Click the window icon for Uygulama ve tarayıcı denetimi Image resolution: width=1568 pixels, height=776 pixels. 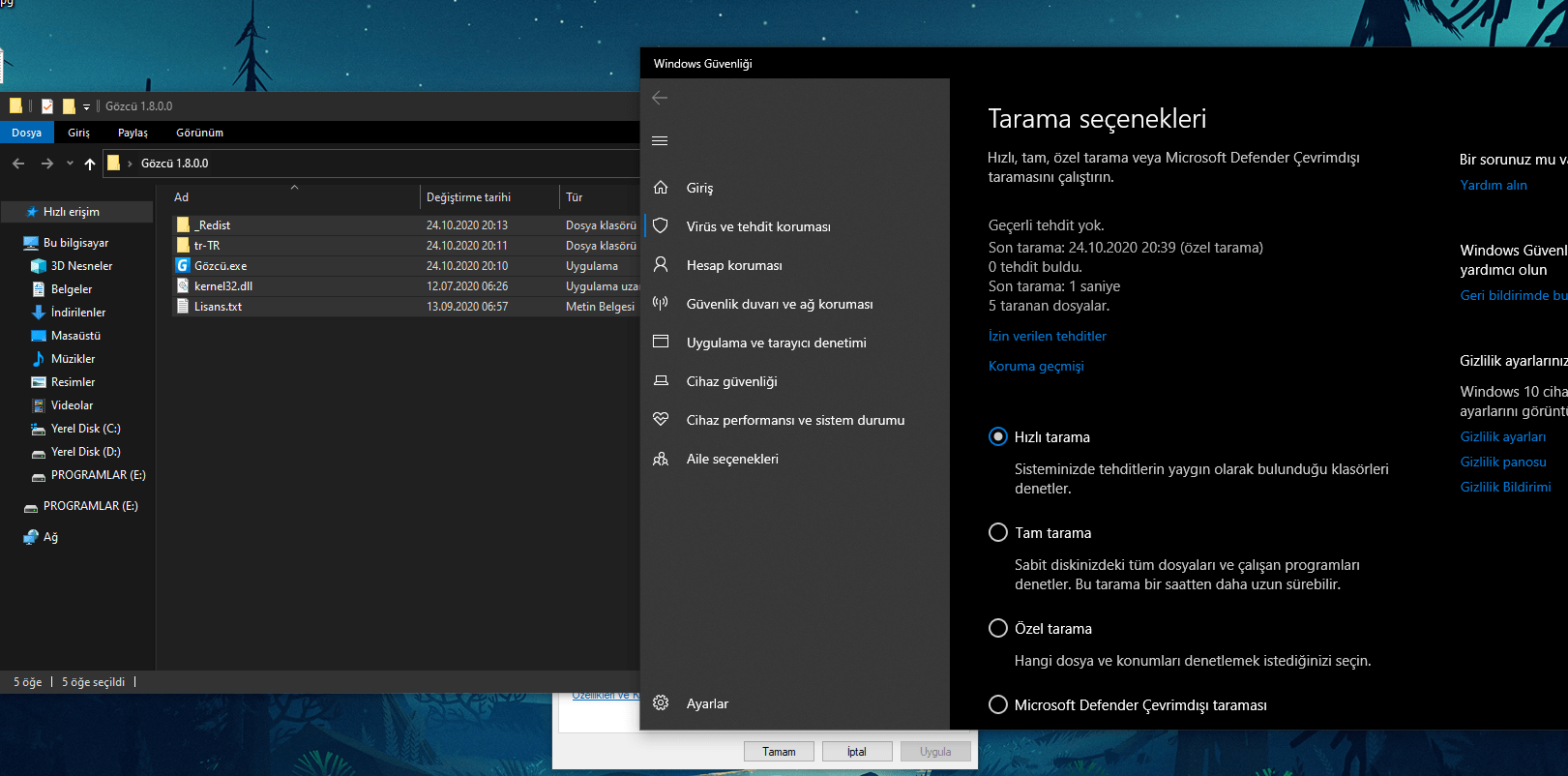click(661, 342)
